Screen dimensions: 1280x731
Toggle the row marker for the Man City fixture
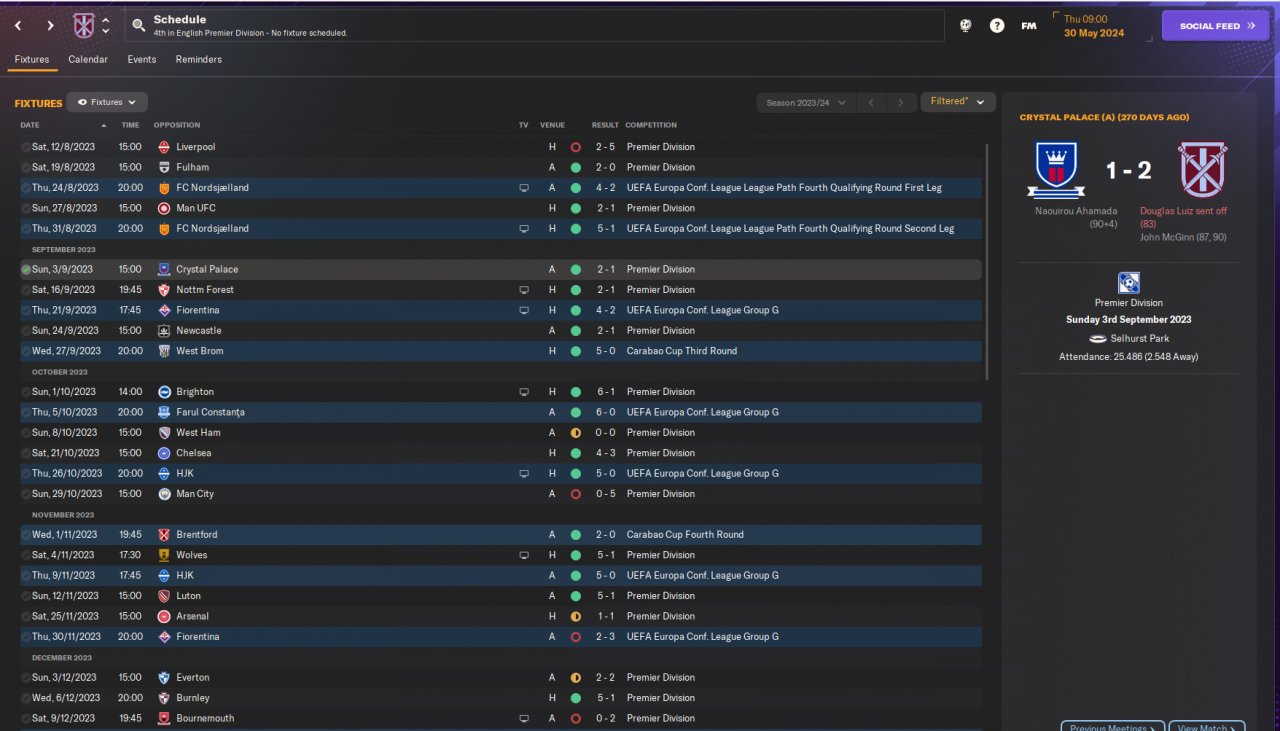coord(26,494)
